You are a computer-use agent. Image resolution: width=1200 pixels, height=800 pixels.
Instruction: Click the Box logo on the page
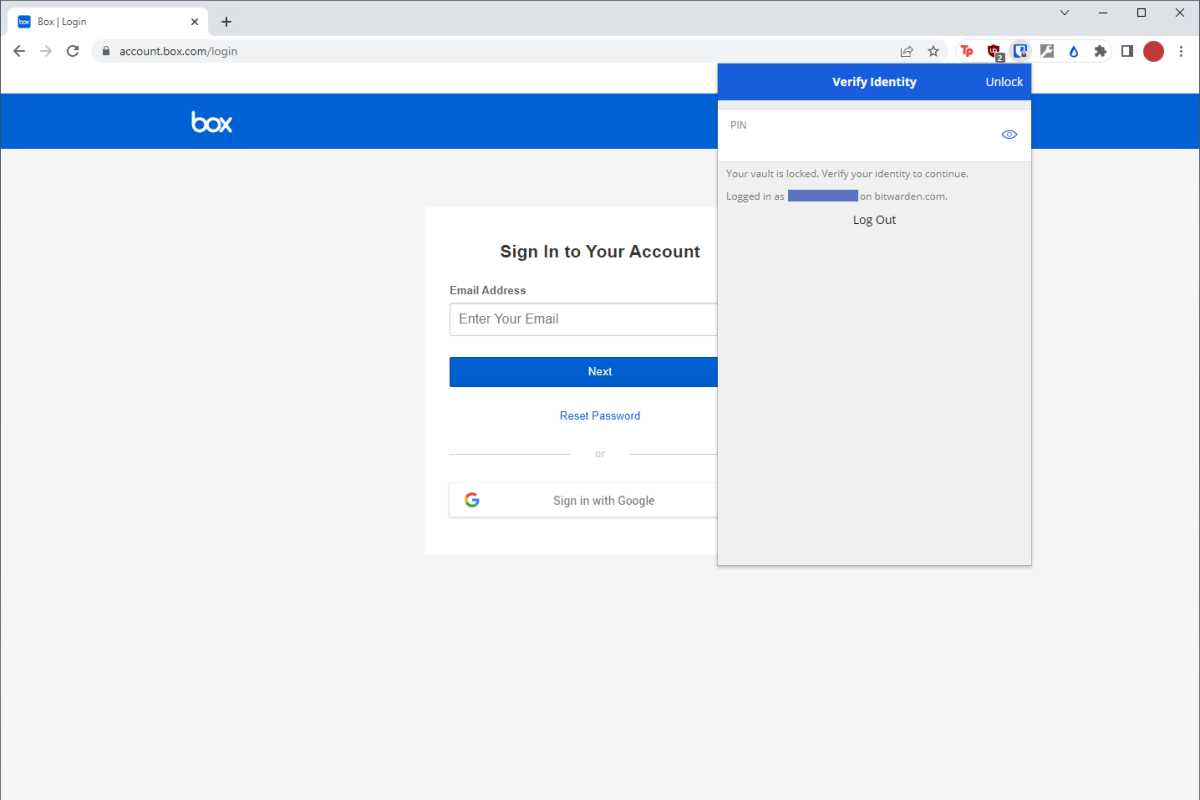click(211, 120)
